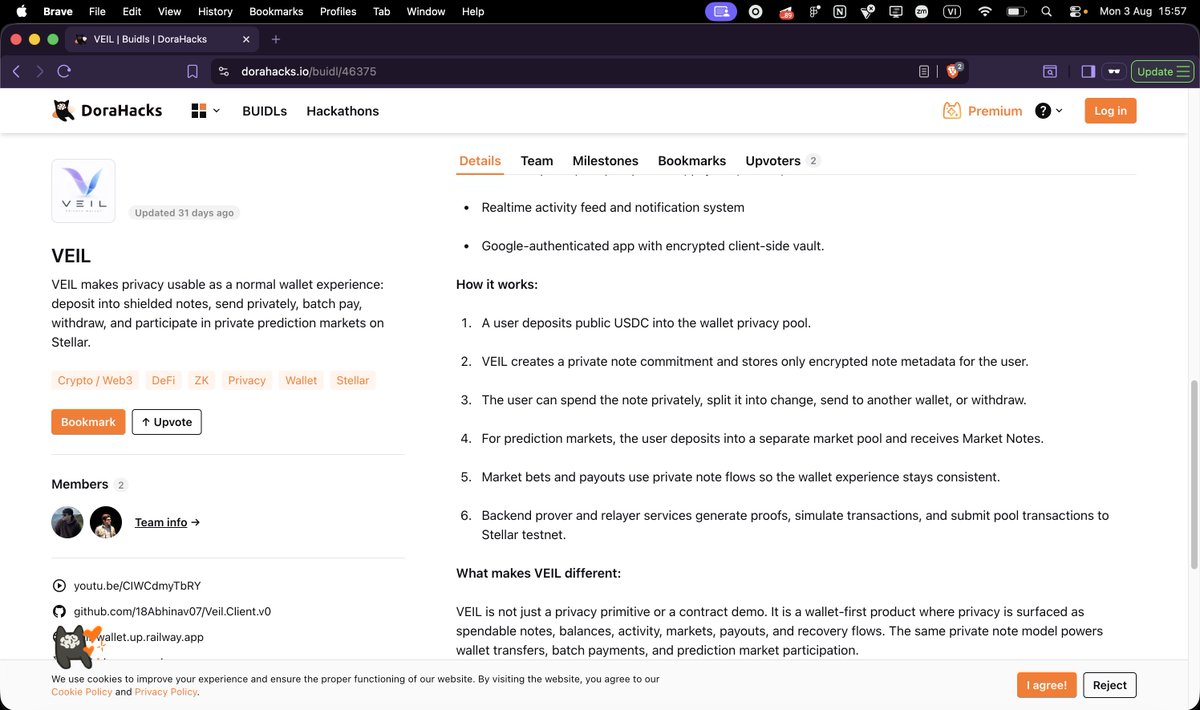Open Hackathons in the navigation
Viewport: 1200px width, 710px height.
click(x=343, y=111)
